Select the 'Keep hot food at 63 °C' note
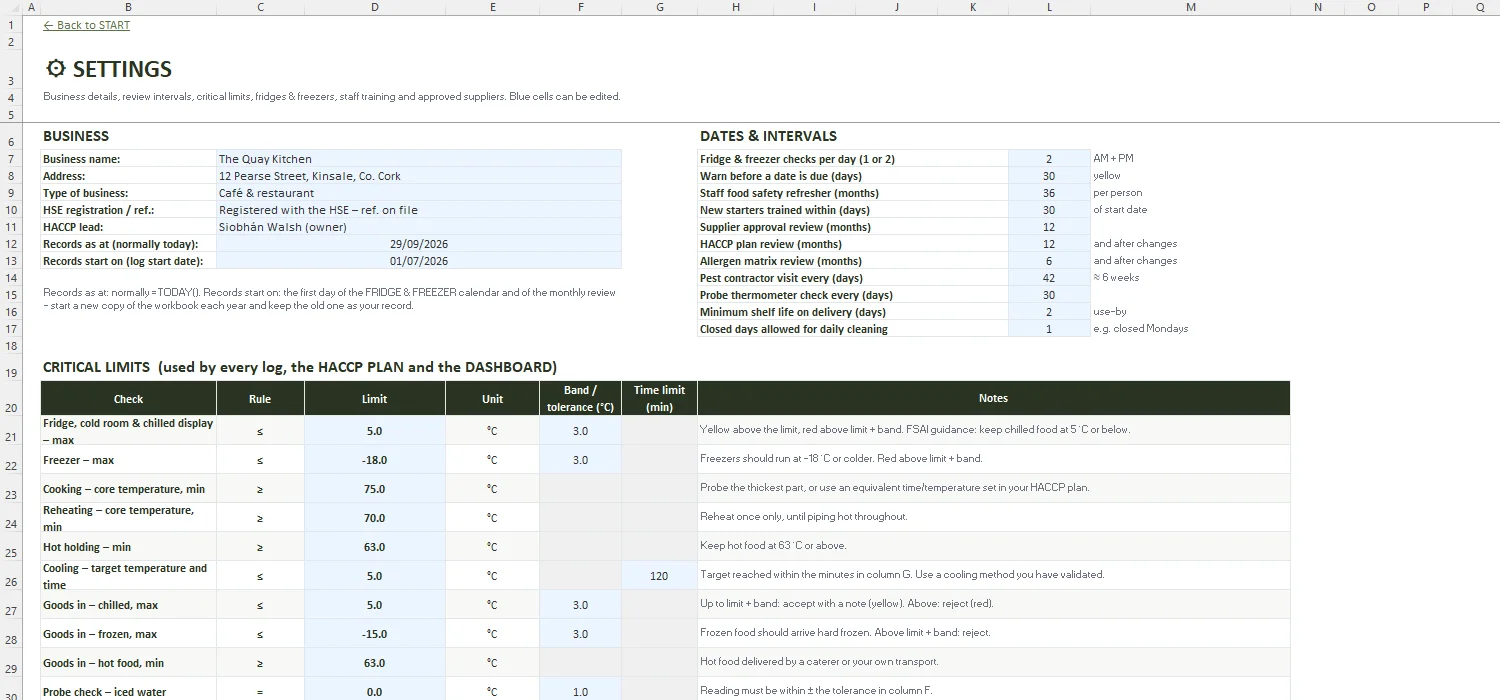Screen dimensions: 1500x700 tap(993, 547)
